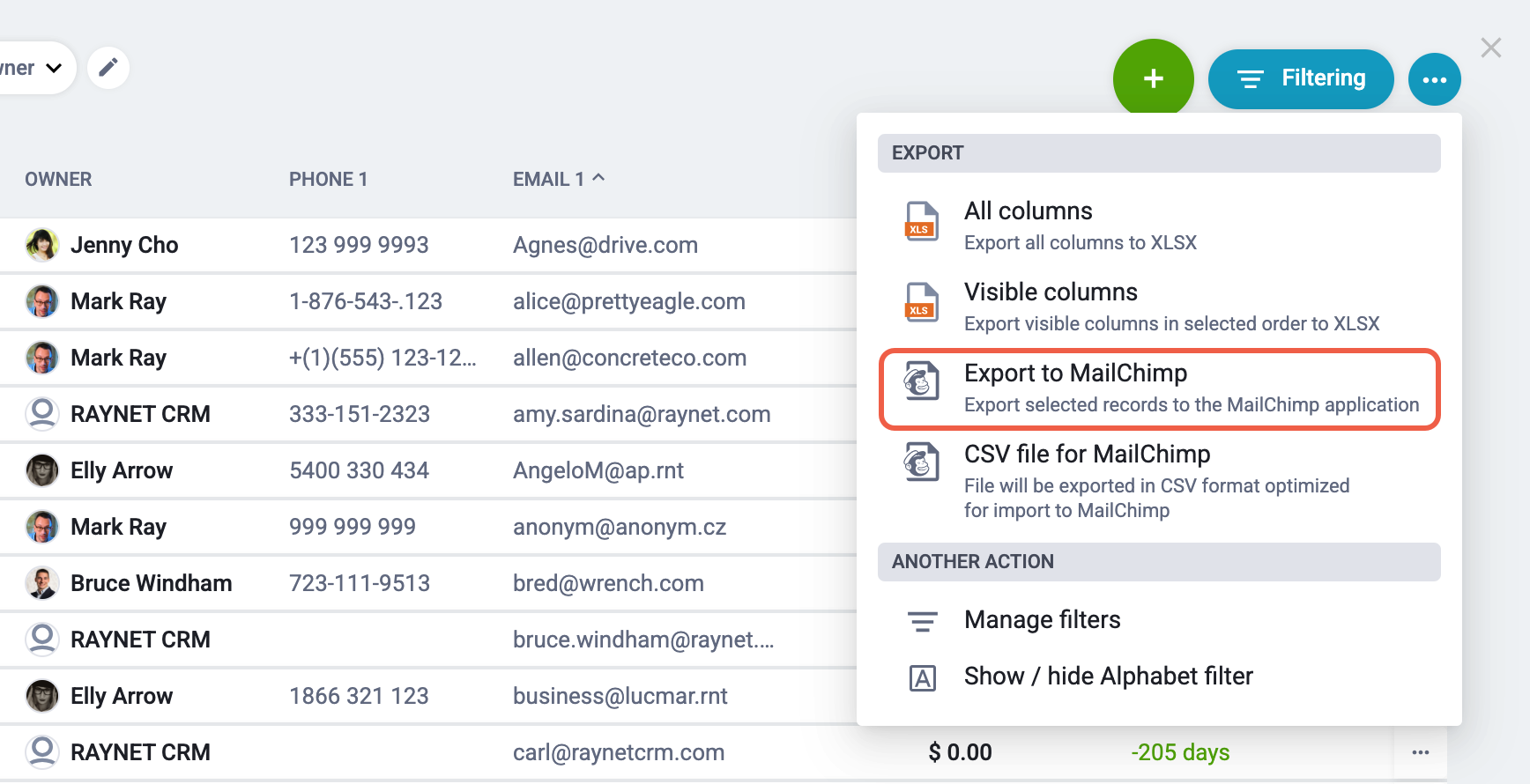The image size is (1530, 784).
Task: Click RAYNET CRM avatar in carl@raynetcrm.com row
Action: [x=42, y=752]
